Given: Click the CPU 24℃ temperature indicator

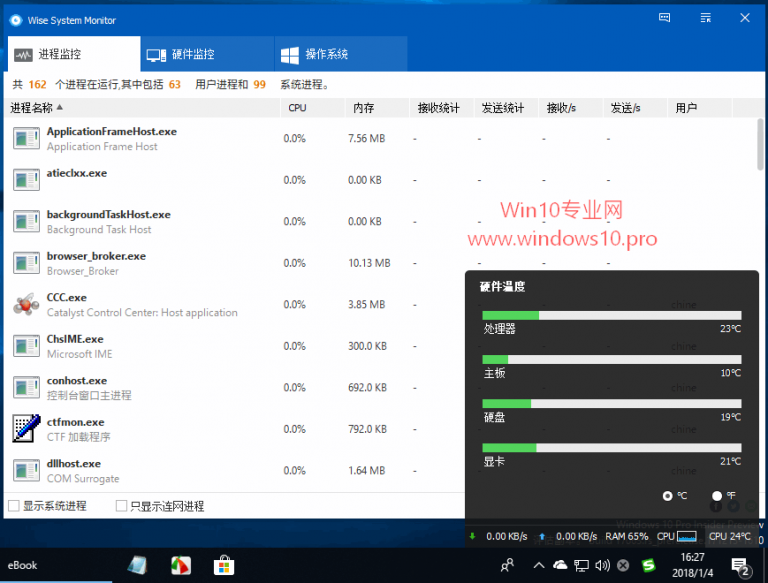Looking at the screenshot, I should point(729,536).
